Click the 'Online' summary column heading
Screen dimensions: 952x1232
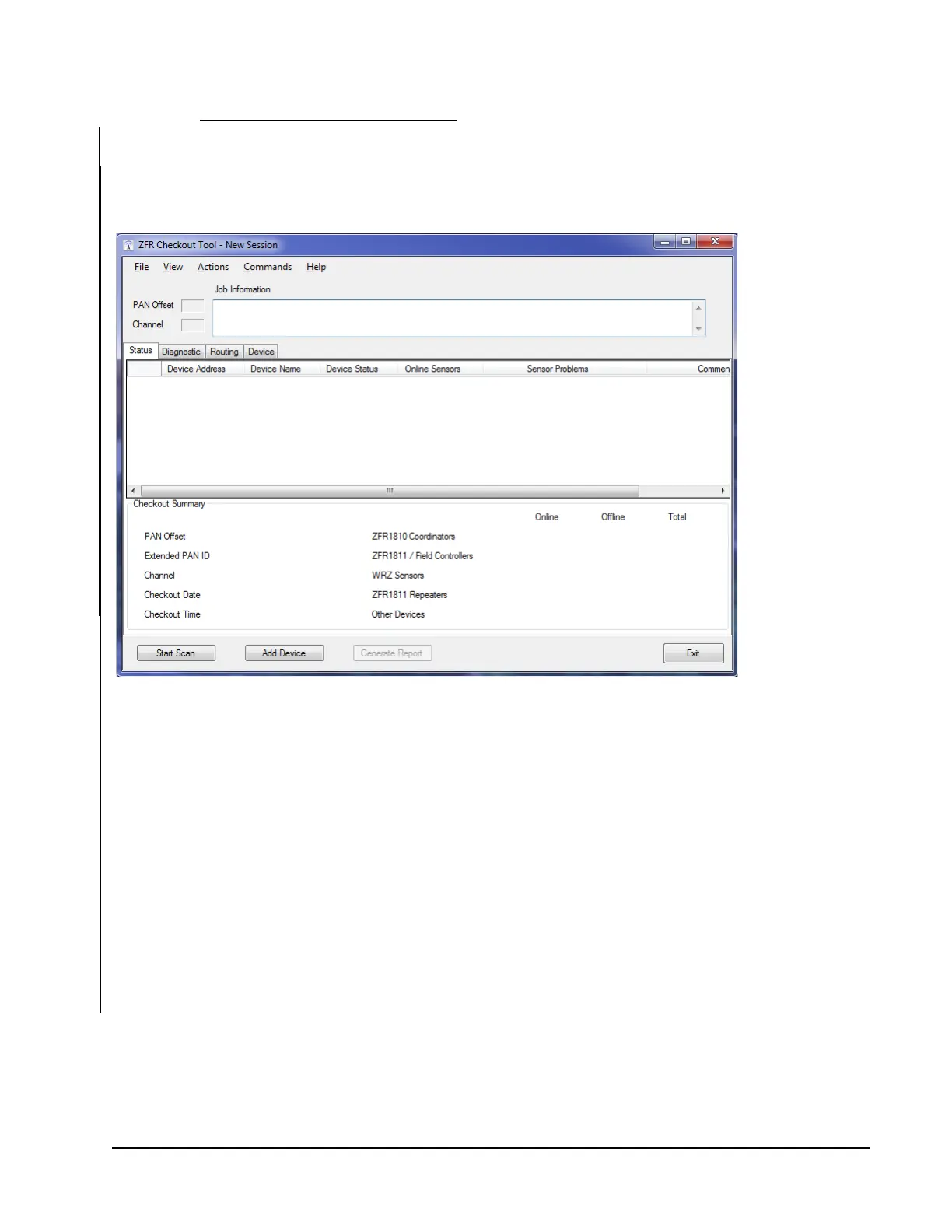(547, 517)
